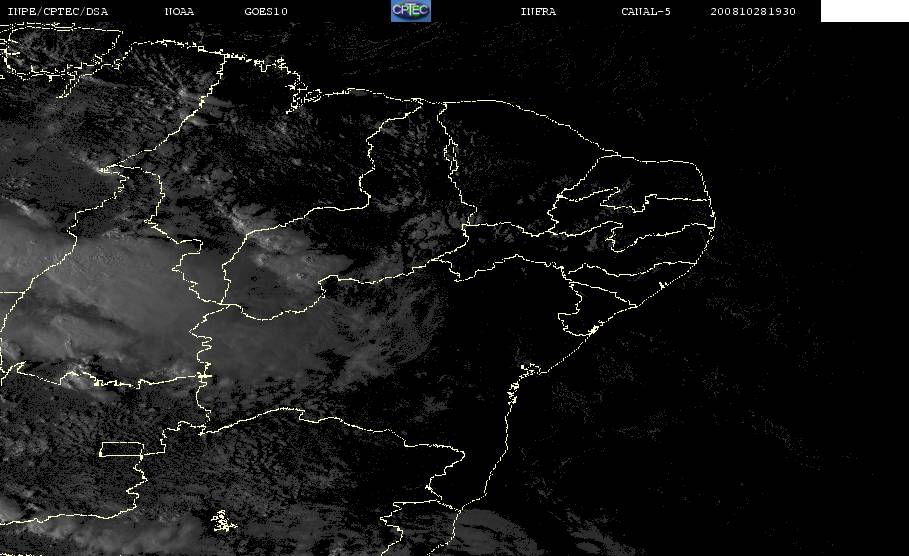Click the INPE/CPTEC/DSA header text
Viewport: 909px width, 556px height.
tap(57, 12)
